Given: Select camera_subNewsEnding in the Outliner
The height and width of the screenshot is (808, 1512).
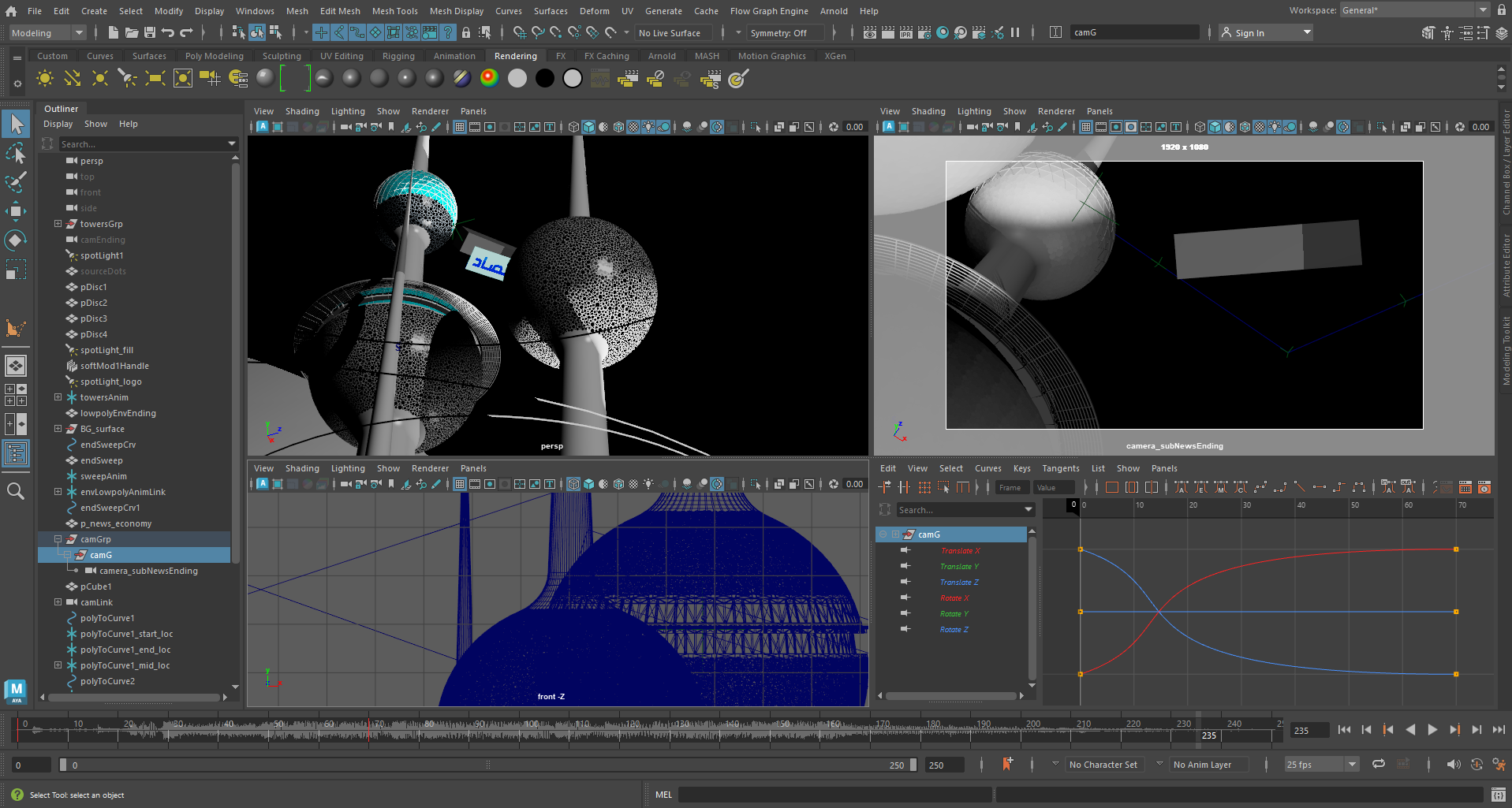Looking at the screenshot, I should click(x=148, y=571).
